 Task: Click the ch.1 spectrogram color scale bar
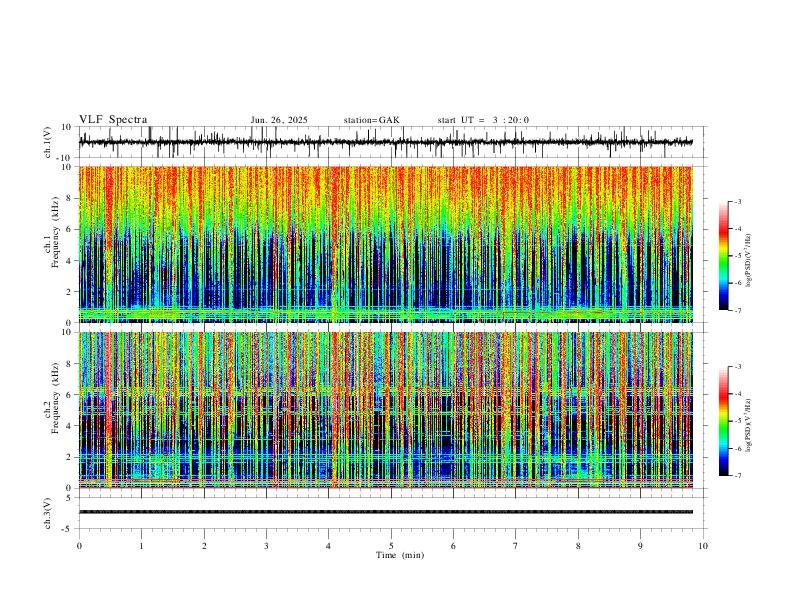pos(724,256)
